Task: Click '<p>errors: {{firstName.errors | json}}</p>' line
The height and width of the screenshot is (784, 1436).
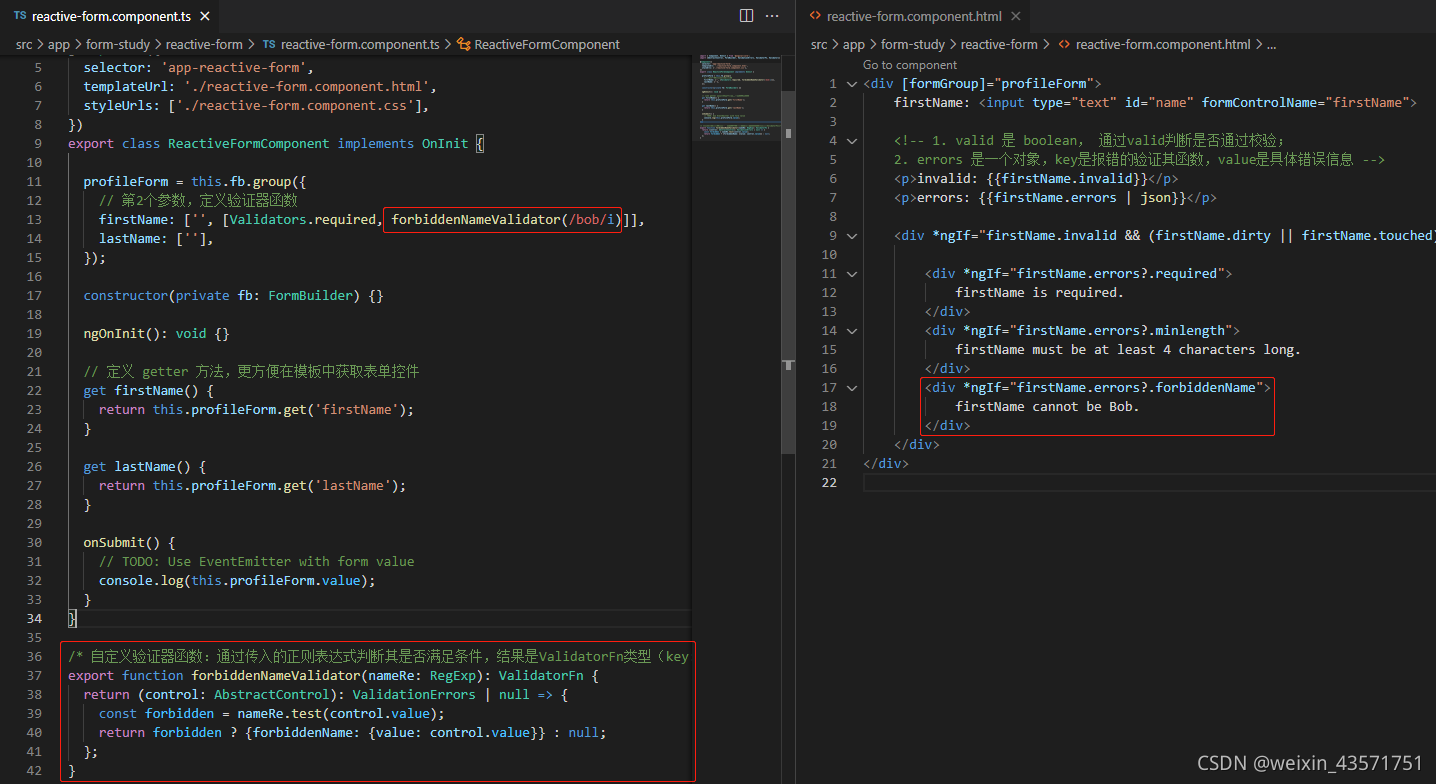Action: (1055, 198)
